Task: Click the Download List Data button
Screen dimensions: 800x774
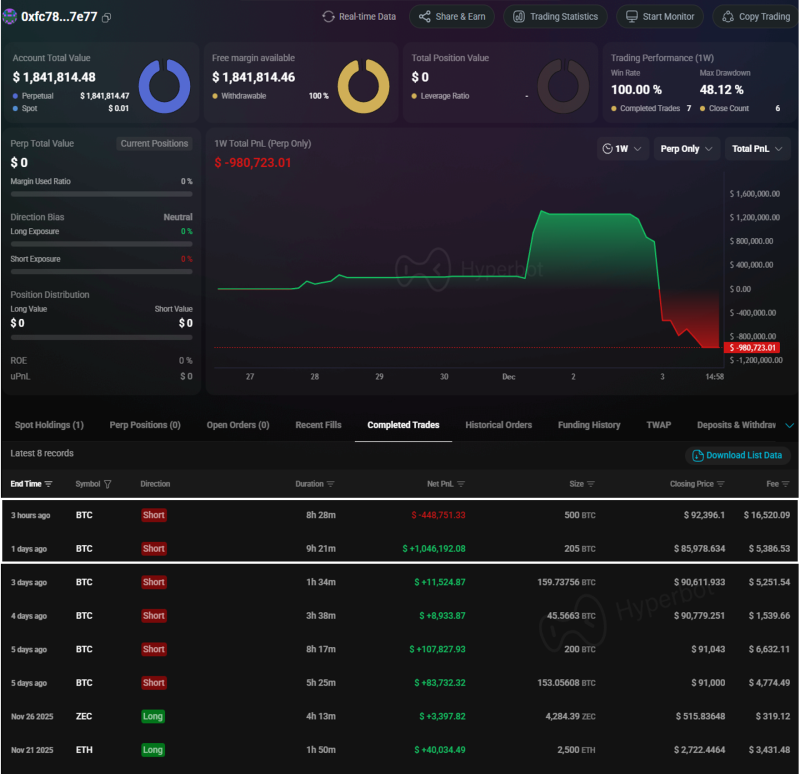Action: (737, 455)
